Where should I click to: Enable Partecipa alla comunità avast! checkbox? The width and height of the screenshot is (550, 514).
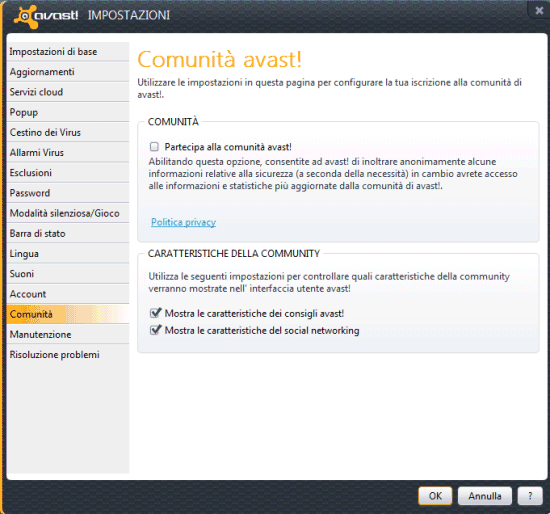tap(154, 147)
